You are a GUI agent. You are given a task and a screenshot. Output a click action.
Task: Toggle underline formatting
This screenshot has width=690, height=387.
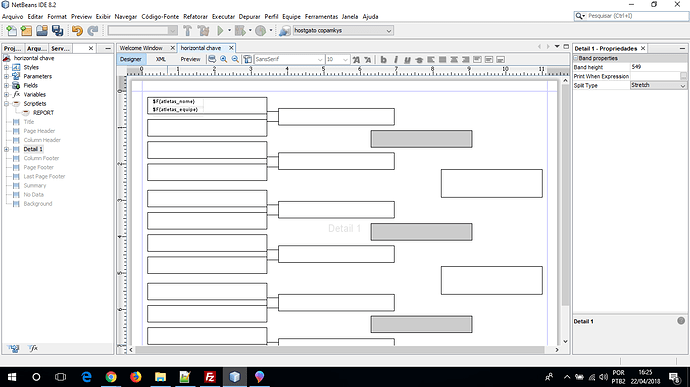407,59
